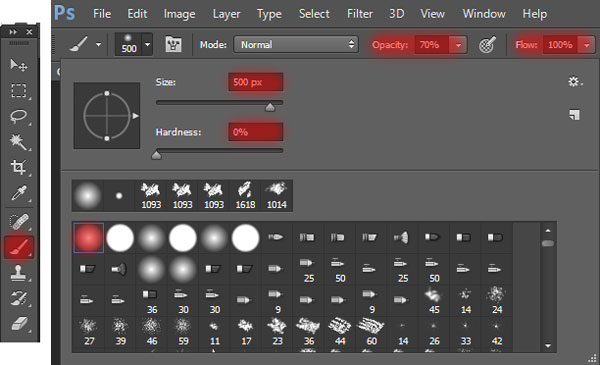
Task: Click the Flow label
Action: click(x=526, y=45)
